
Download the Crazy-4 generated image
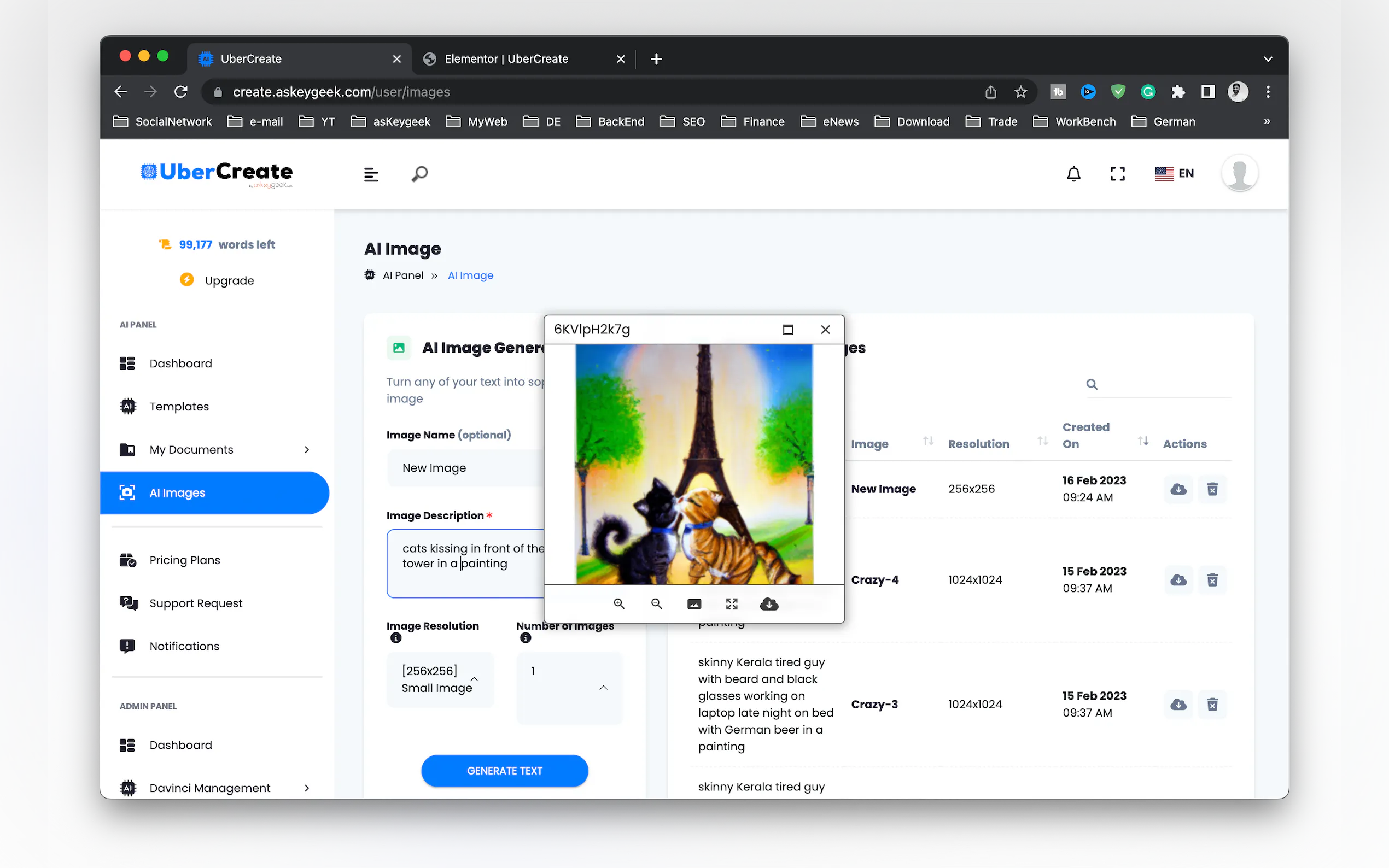pyautogui.click(x=1178, y=580)
